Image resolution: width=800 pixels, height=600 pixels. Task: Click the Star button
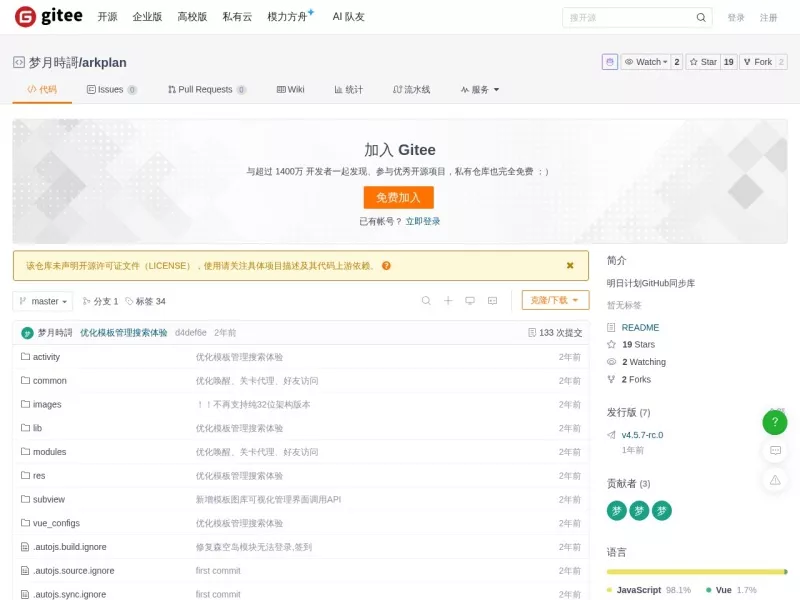click(703, 62)
